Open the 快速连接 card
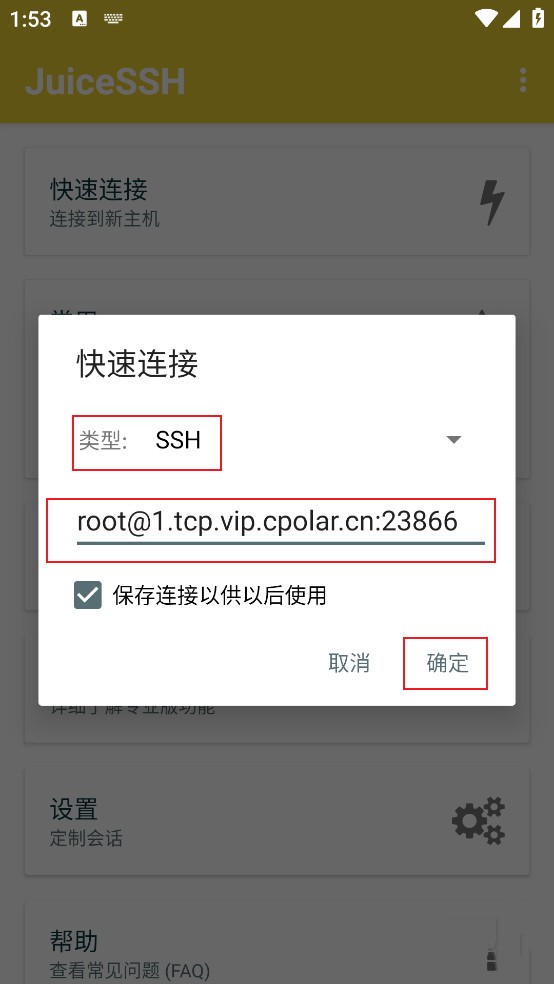Image resolution: width=554 pixels, height=984 pixels. (x=277, y=201)
